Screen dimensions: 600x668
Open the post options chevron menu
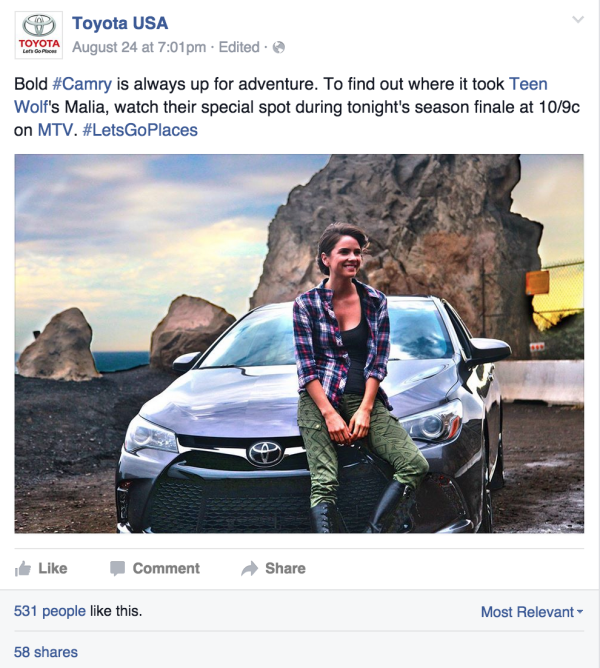pos(578,19)
